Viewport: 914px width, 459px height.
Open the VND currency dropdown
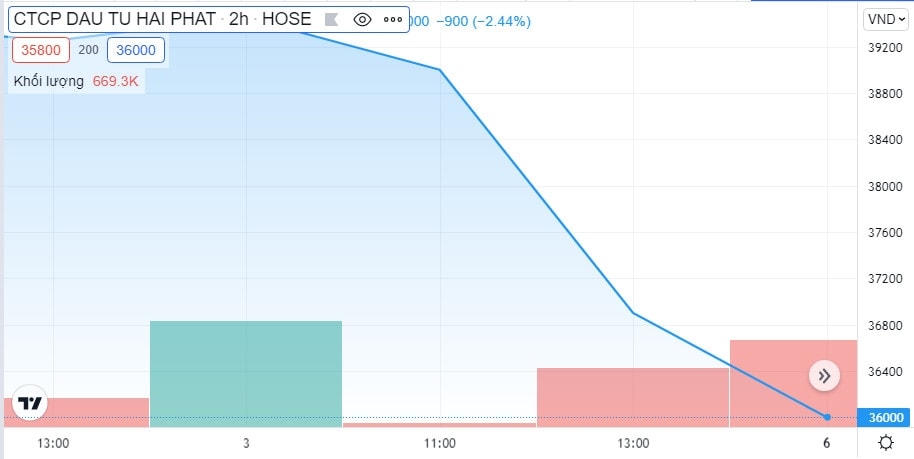886,19
